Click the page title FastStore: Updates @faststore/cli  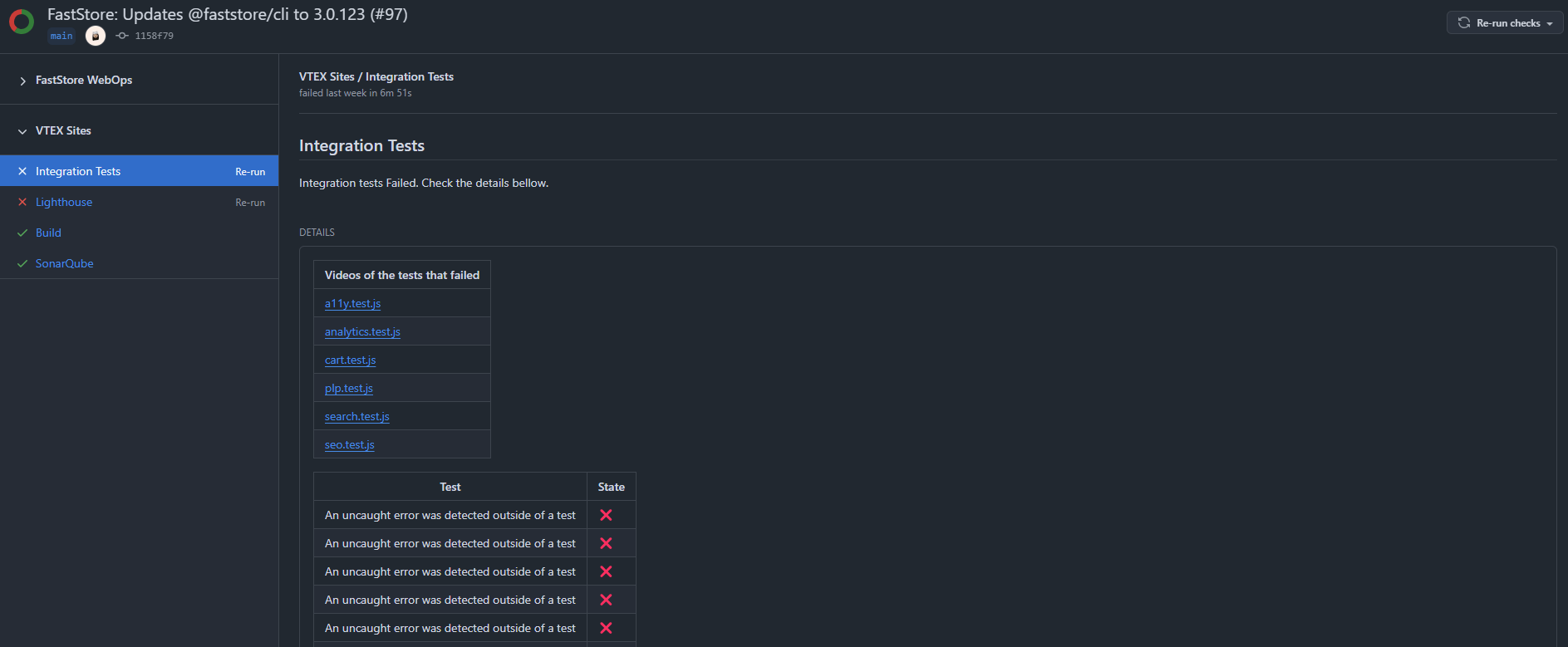click(228, 14)
